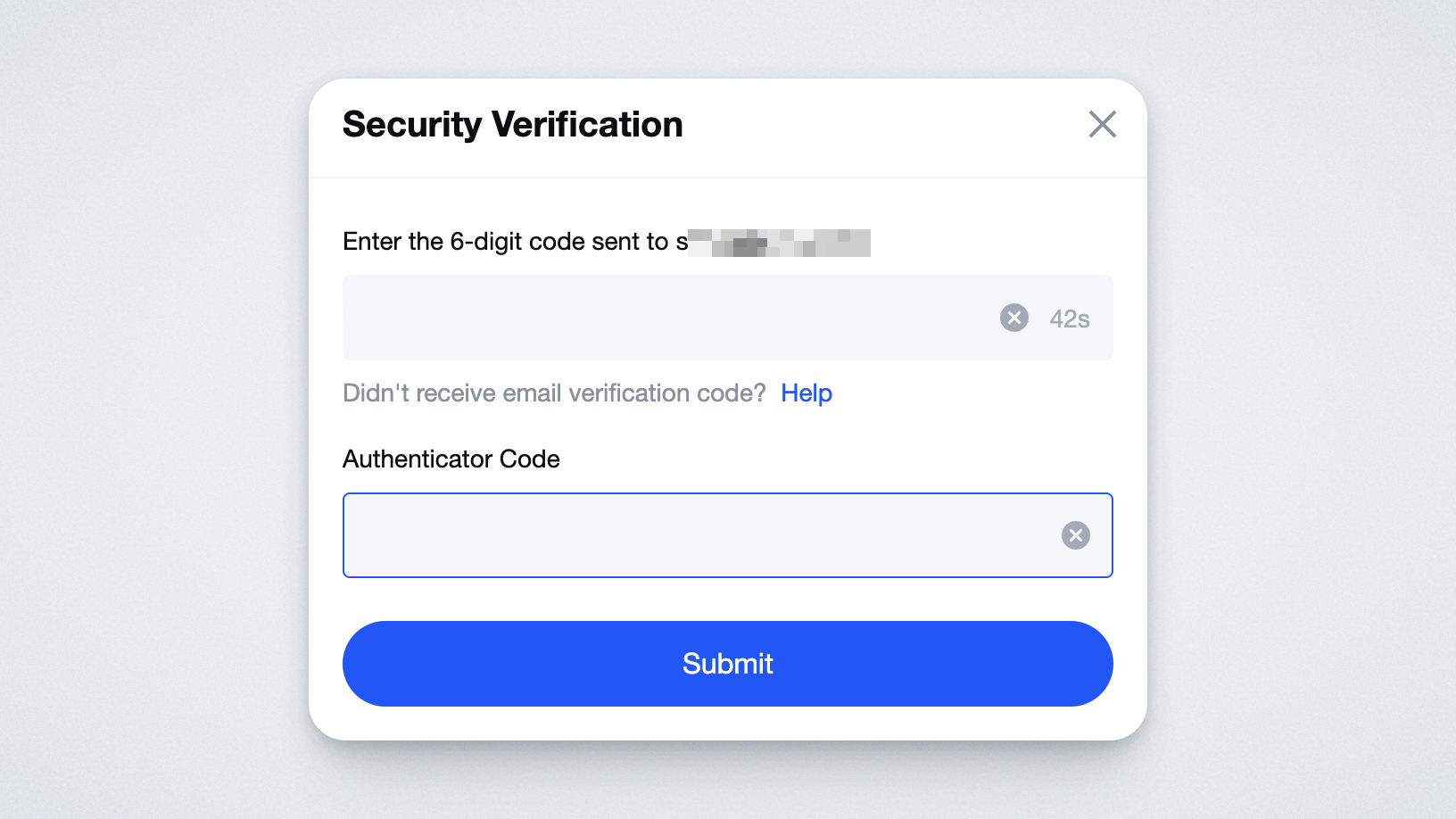Dismiss the dialog using the top-right X

pos(1103,124)
